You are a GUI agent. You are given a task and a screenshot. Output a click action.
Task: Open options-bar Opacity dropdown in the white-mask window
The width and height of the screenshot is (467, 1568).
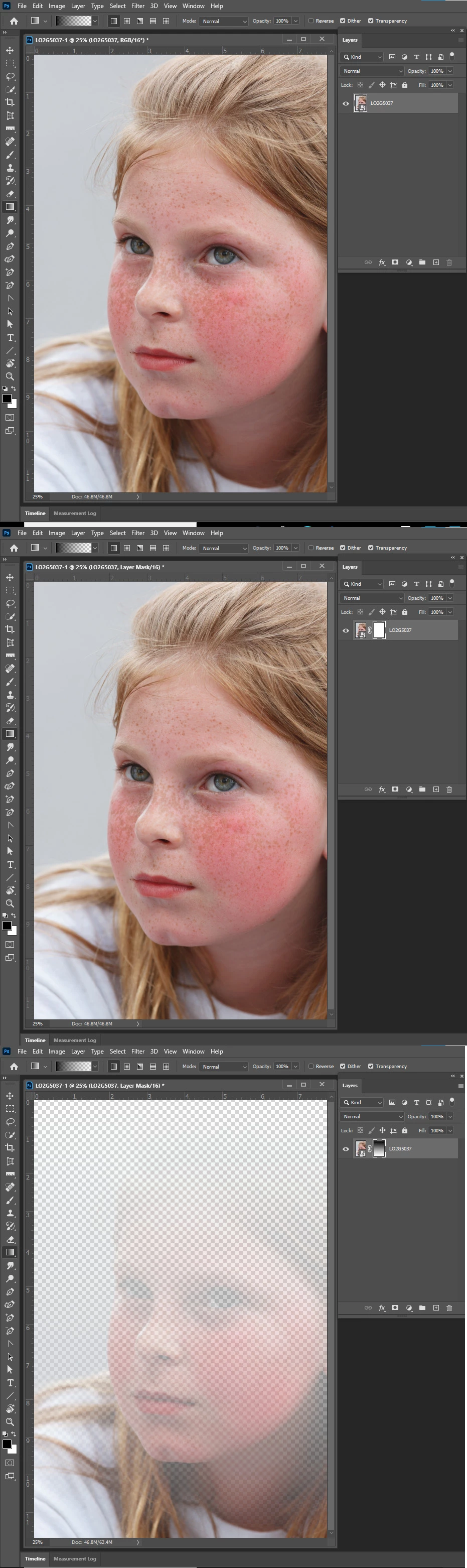(295, 548)
